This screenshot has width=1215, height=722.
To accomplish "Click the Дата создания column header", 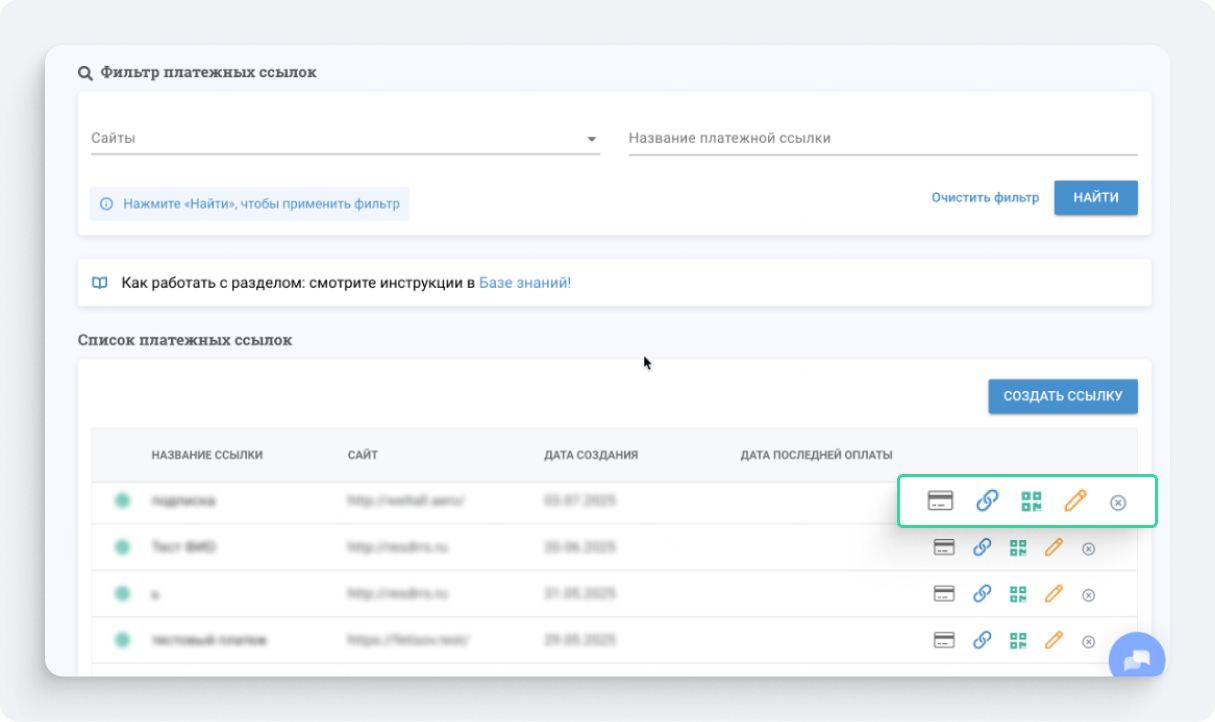I will coord(590,455).
